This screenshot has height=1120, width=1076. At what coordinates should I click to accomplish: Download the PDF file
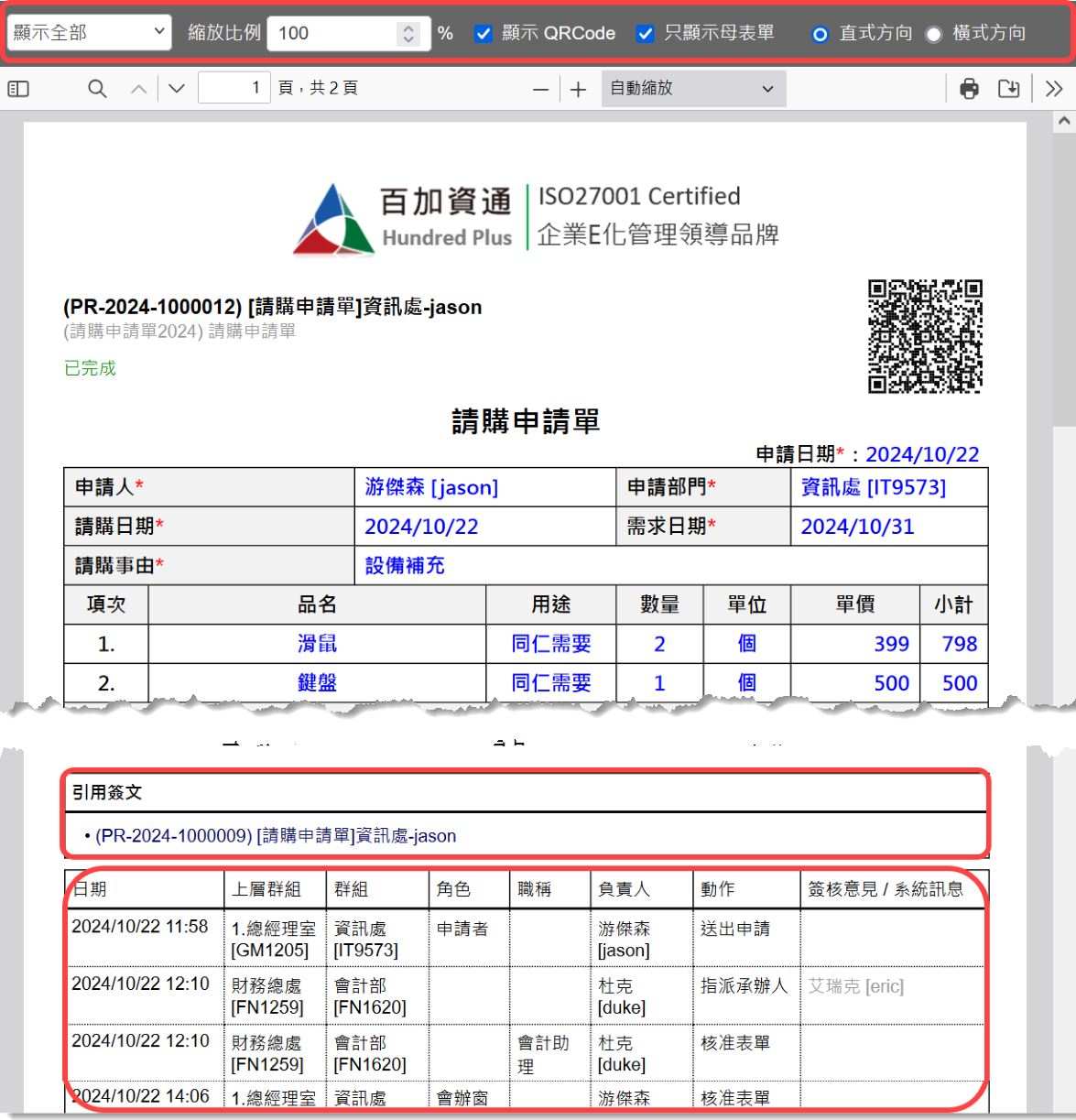(x=1008, y=89)
